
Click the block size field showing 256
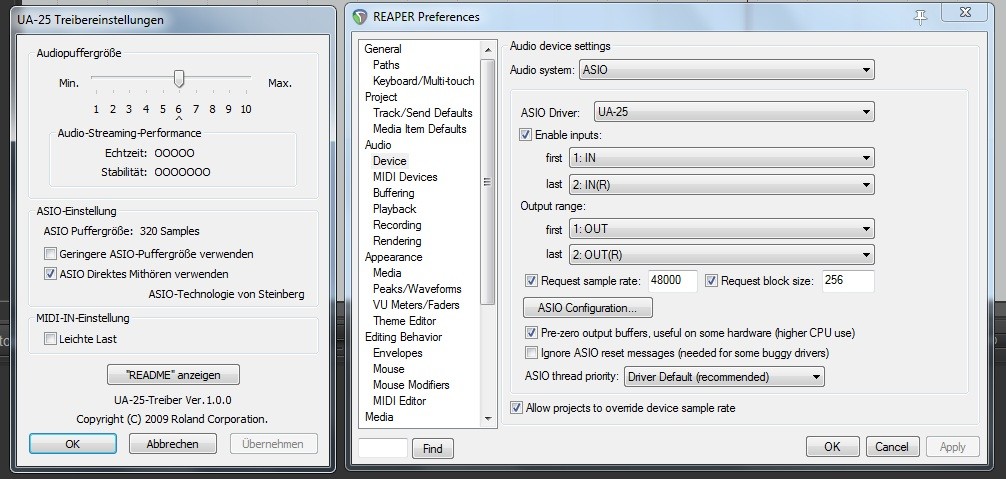[x=848, y=281]
